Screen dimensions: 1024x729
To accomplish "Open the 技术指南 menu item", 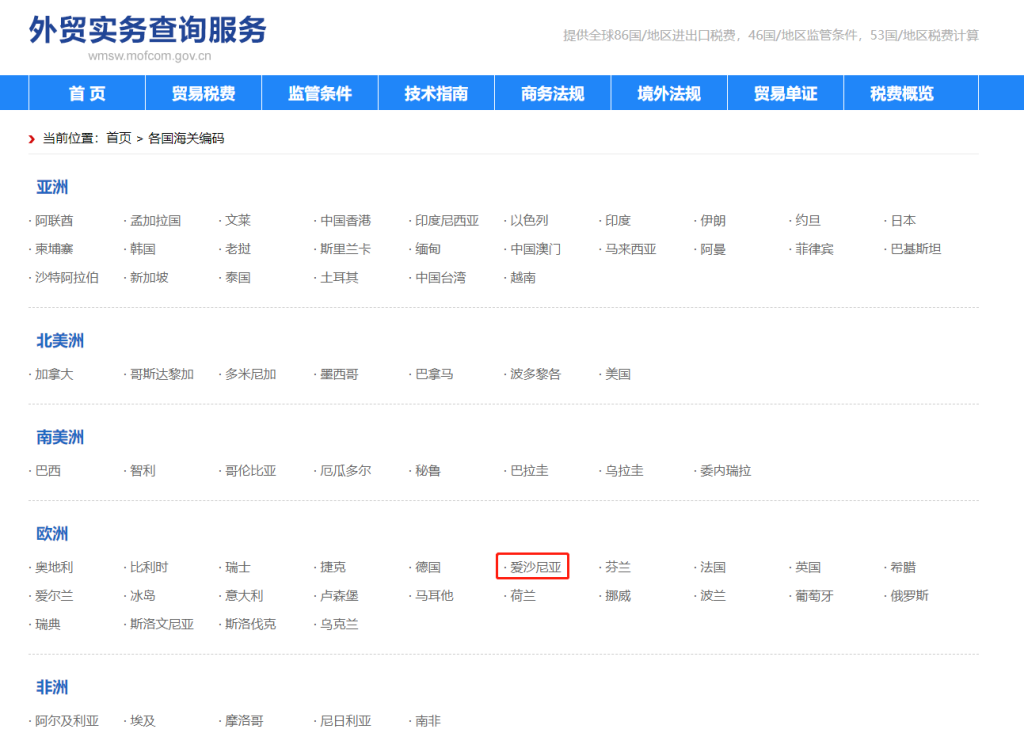I will (x=436, y=93).
